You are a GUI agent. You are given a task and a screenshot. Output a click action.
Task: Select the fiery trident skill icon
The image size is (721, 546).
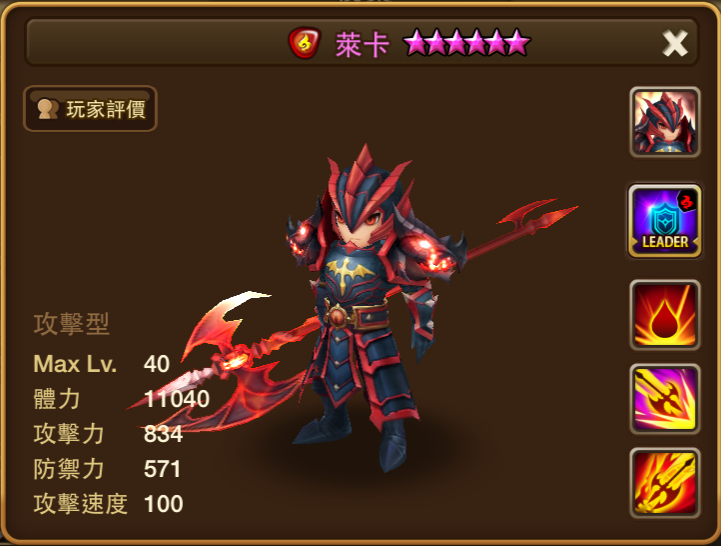click(x=665, y=483)
